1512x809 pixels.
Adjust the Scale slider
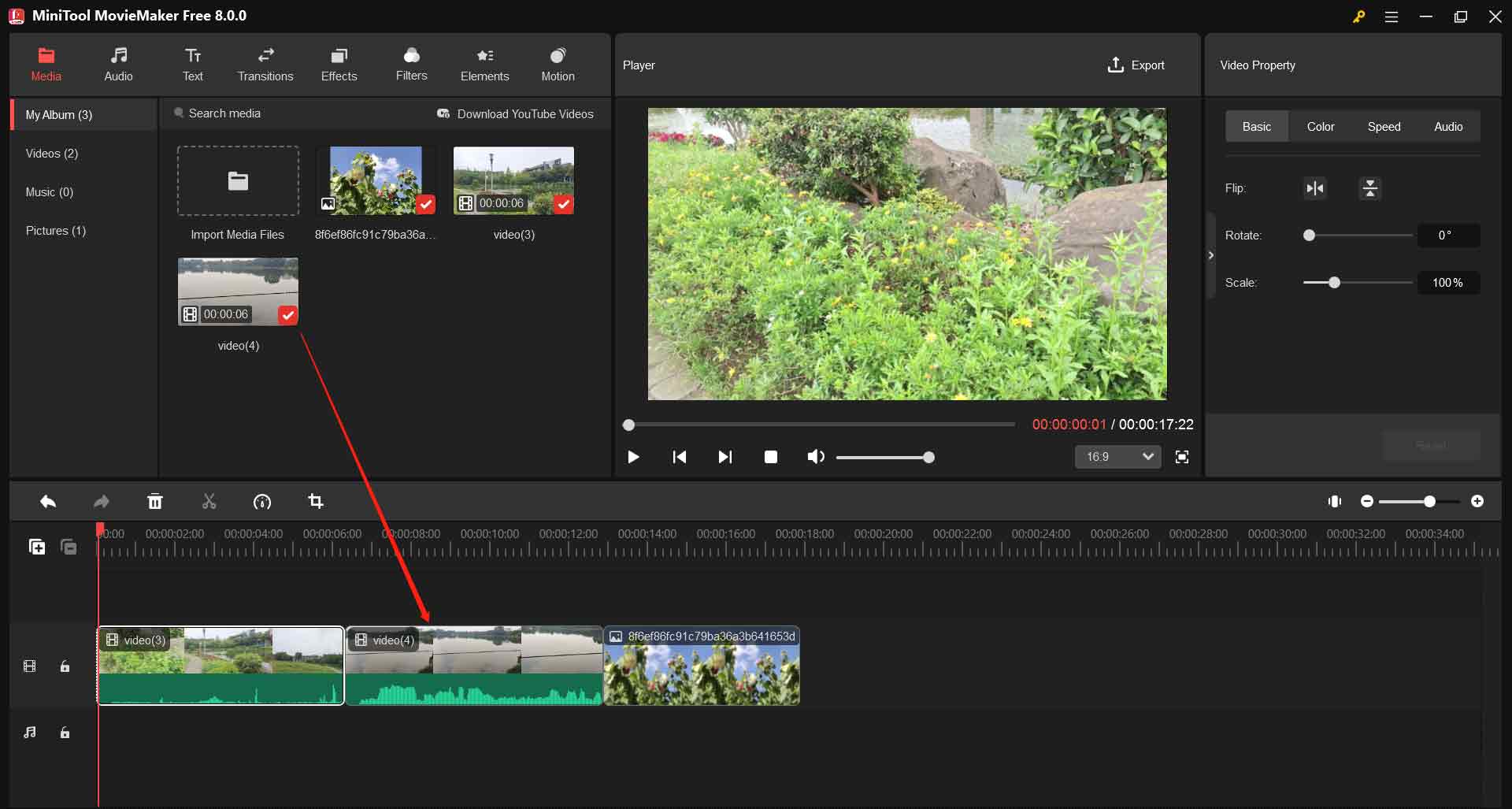(x=1334, y=283)
